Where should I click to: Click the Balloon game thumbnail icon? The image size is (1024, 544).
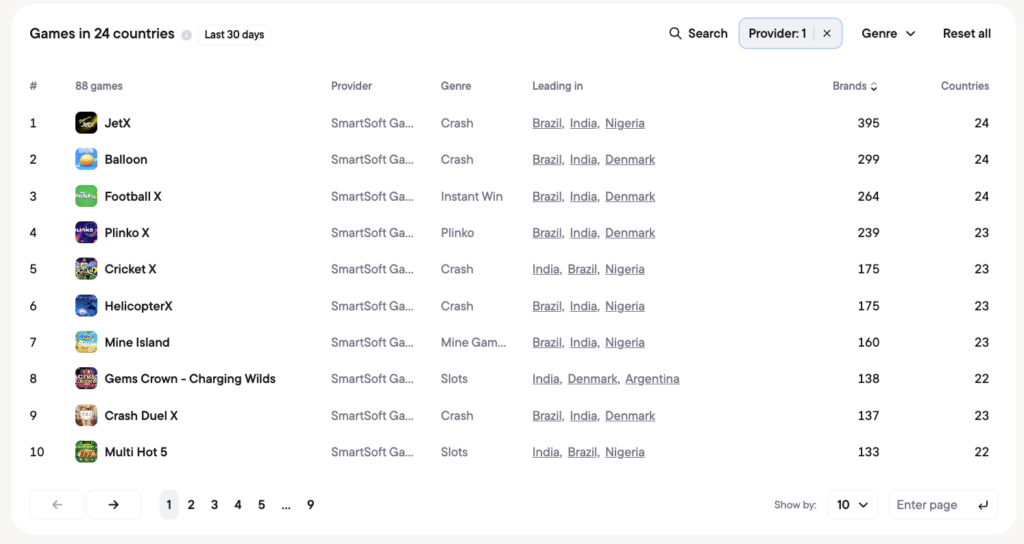coord(86,159)
